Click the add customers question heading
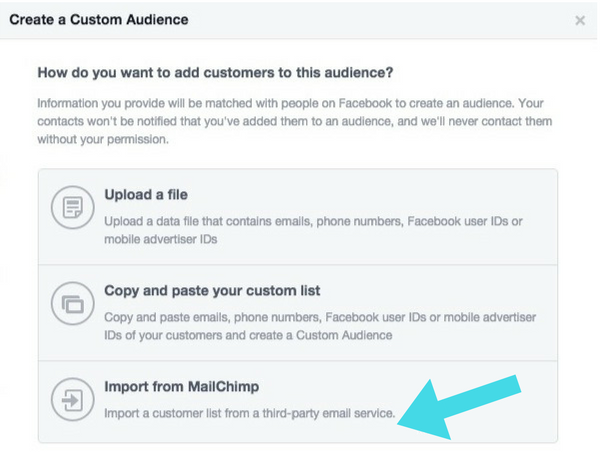This screenshot has height=452, width=600. [x=215, y=73]
